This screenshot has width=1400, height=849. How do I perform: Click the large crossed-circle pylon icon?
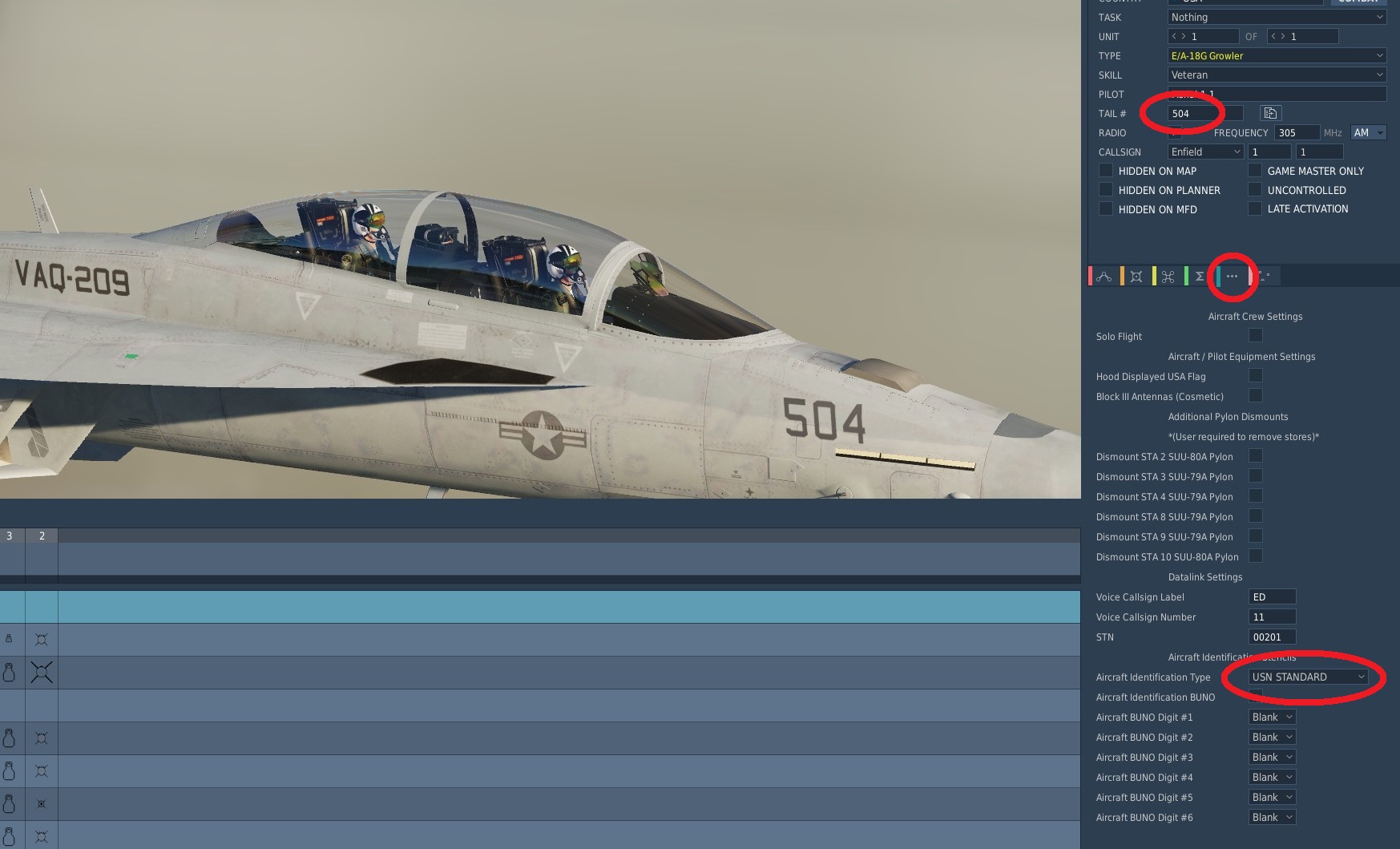pyautogui.click(x=42, y=672)
